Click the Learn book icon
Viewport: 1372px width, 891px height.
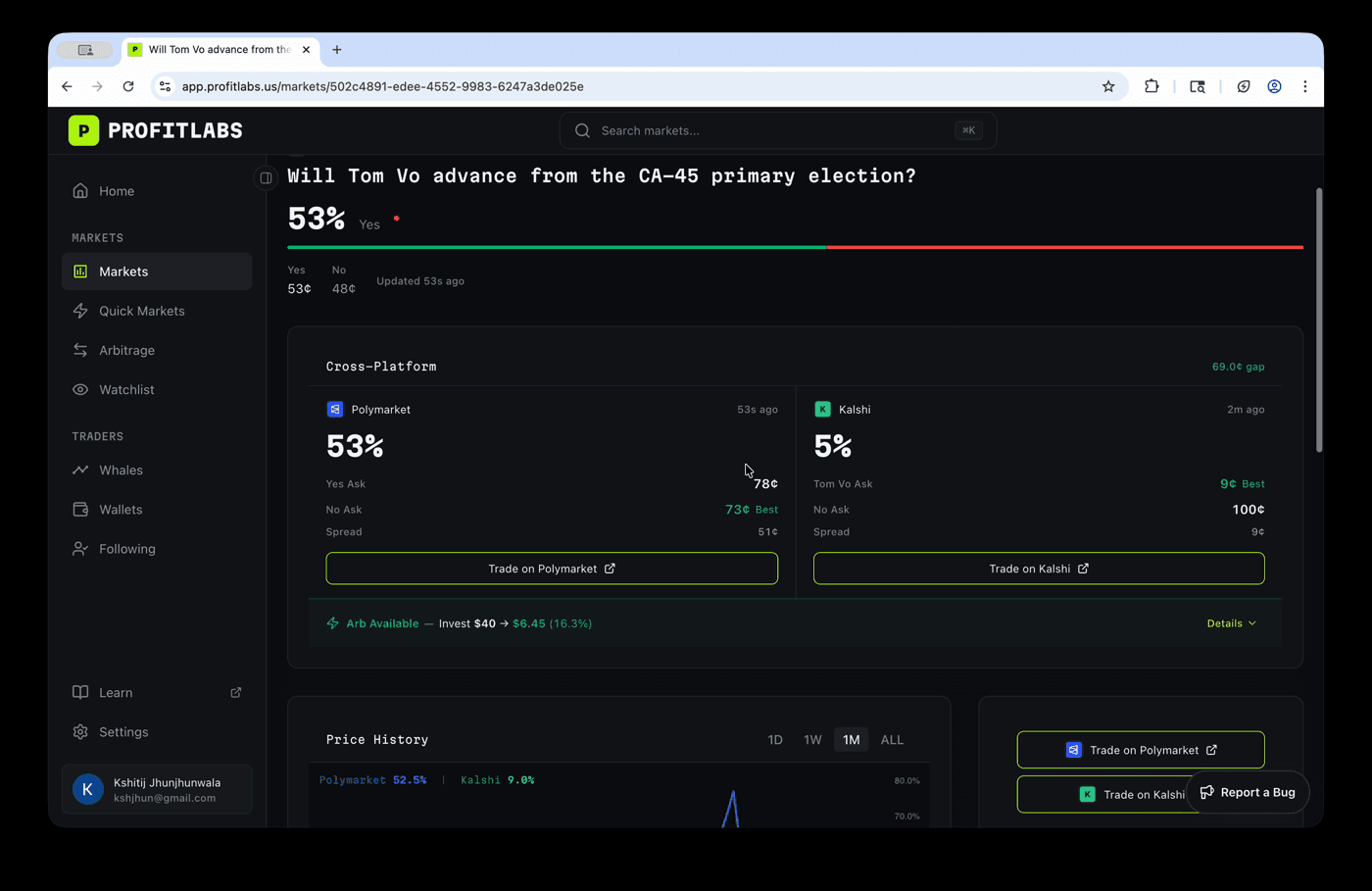(80, 693)
